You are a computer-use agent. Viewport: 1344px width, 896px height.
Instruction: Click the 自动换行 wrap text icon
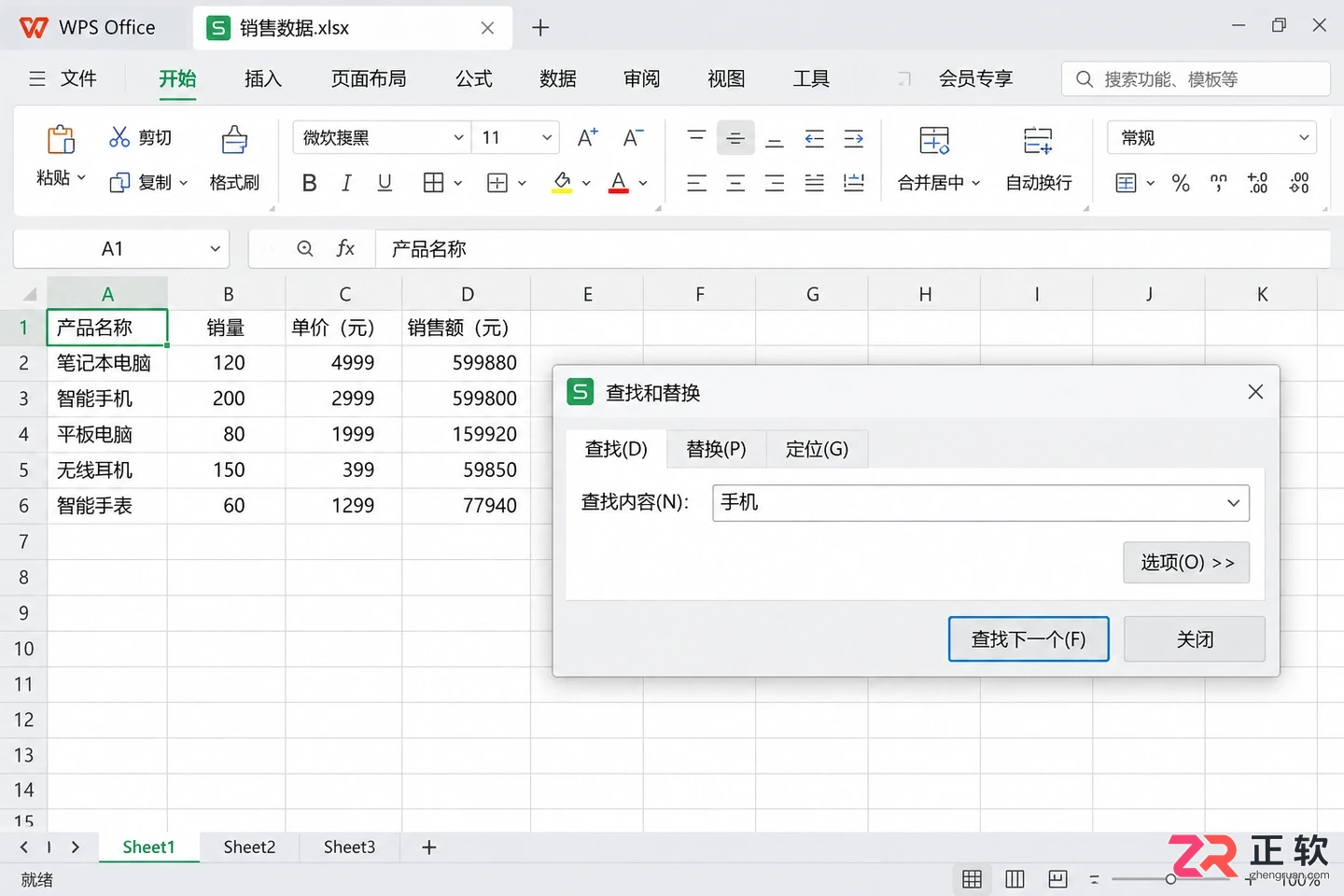pyautogui.click(x=1038, y=140)
